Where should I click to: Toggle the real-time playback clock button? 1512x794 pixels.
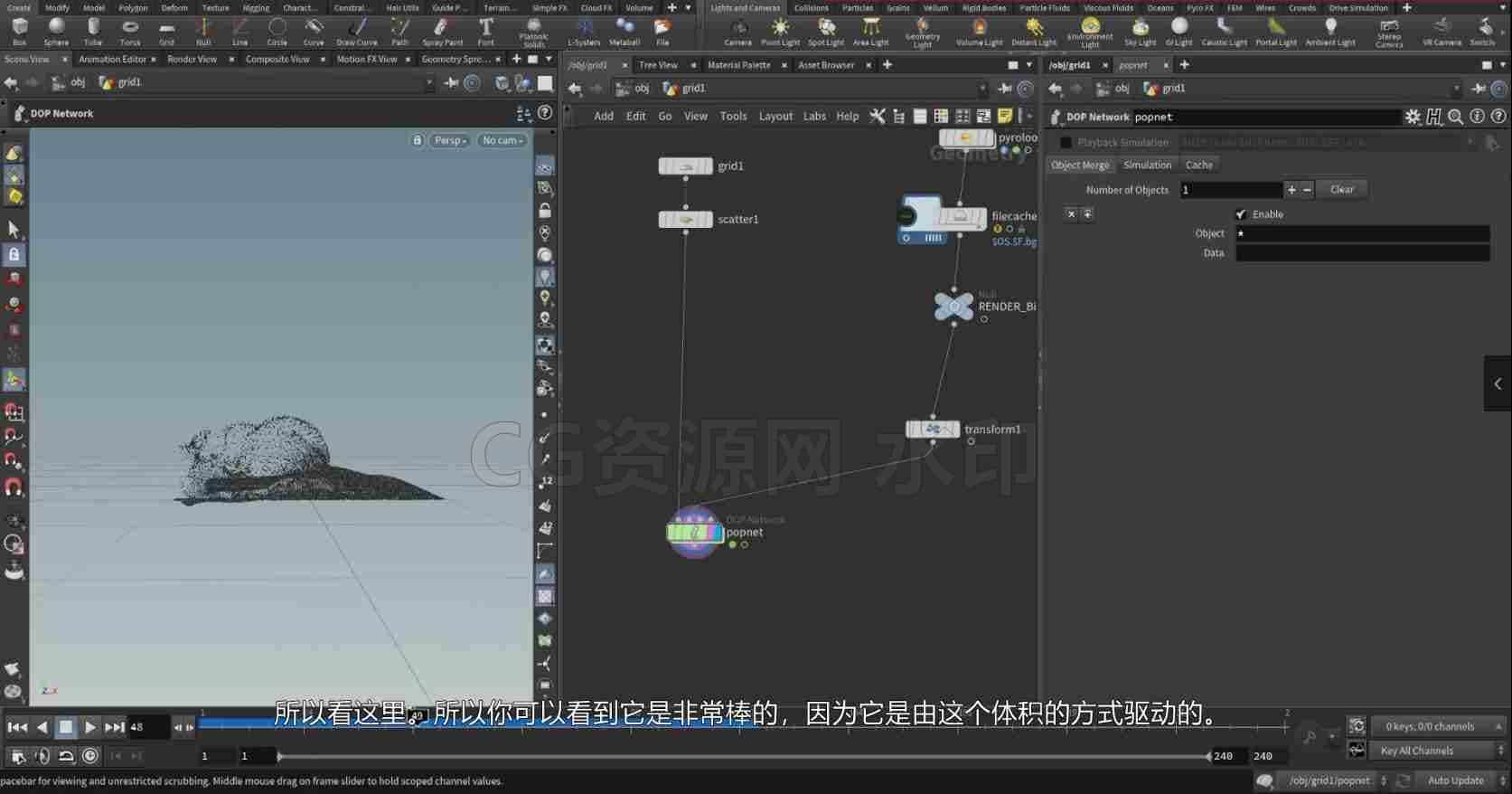pyautogui.click(x=90, y=756)
